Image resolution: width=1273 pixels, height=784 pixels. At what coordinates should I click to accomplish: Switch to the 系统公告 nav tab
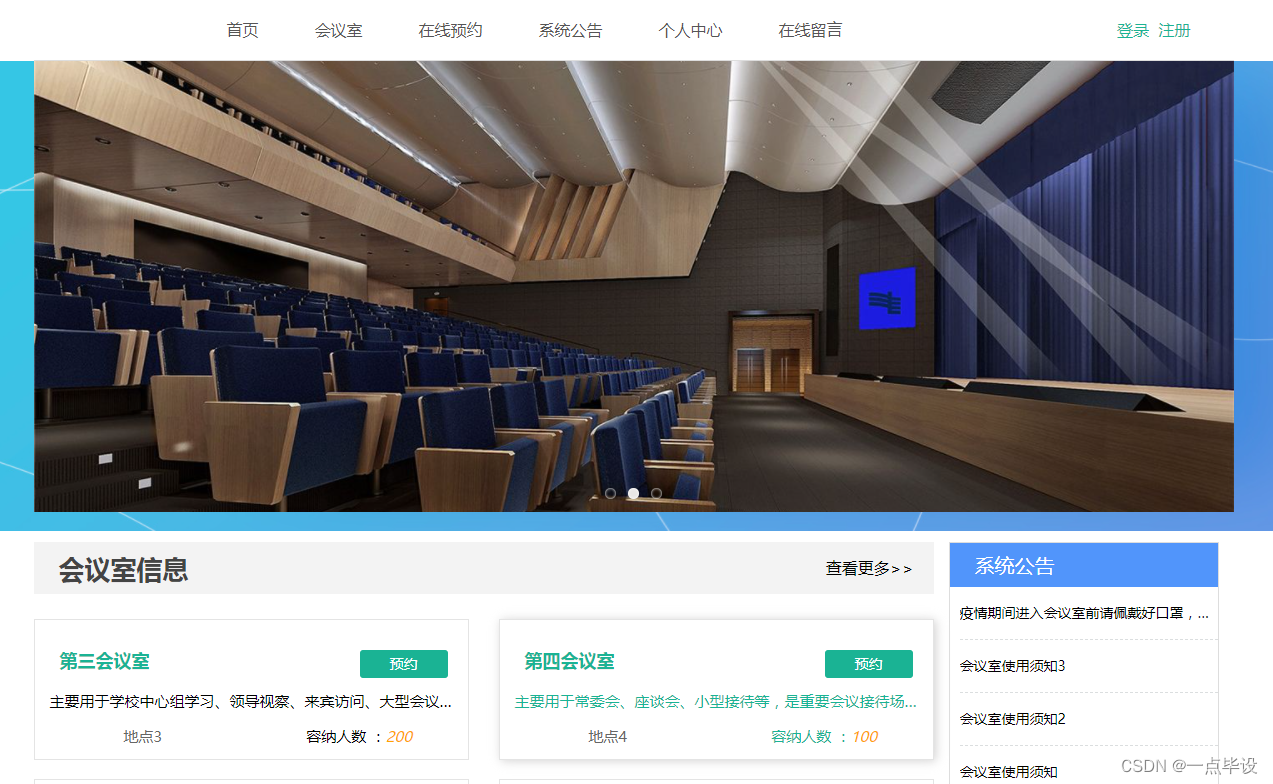click(570, 30)
